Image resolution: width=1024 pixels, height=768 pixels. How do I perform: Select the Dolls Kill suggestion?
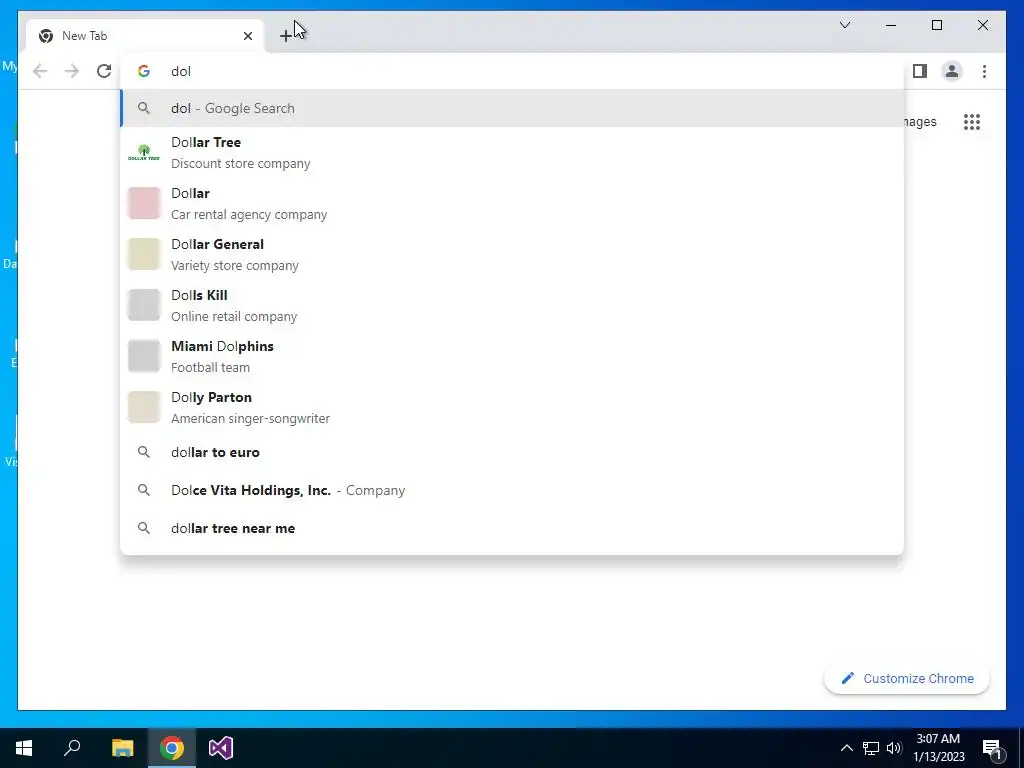(x=512, y=306)
